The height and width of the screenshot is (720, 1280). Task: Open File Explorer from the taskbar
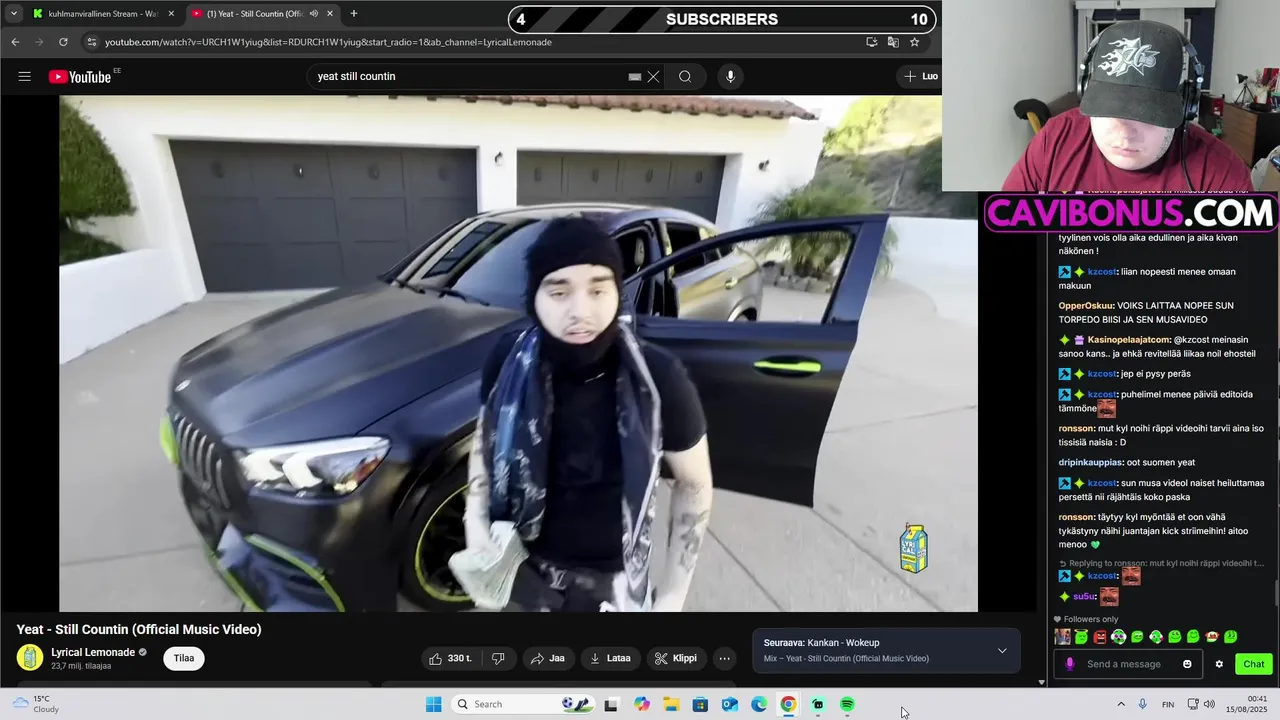(671, 704)
